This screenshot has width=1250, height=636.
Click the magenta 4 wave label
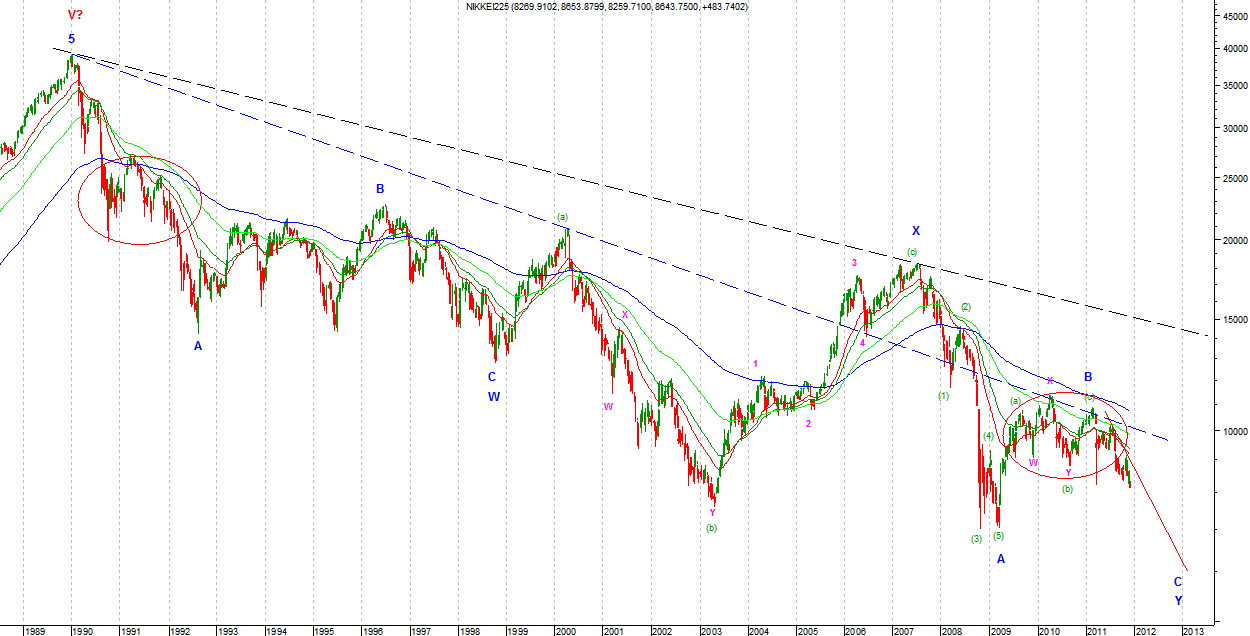coord(862,342)
